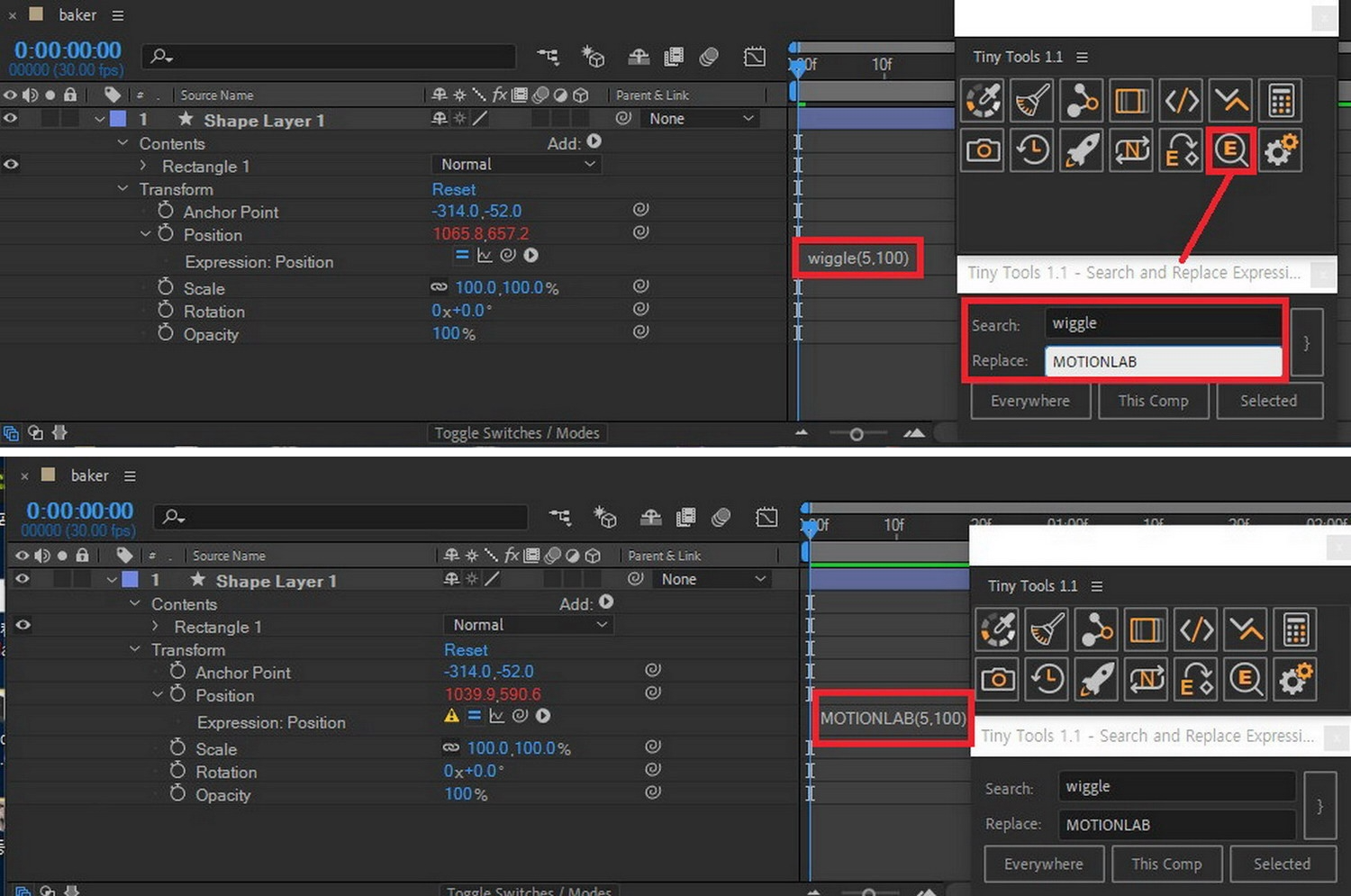Select the rocket tool in Tiny Tools
The height and width of the screenshot is (896, 1351).
1081,150
